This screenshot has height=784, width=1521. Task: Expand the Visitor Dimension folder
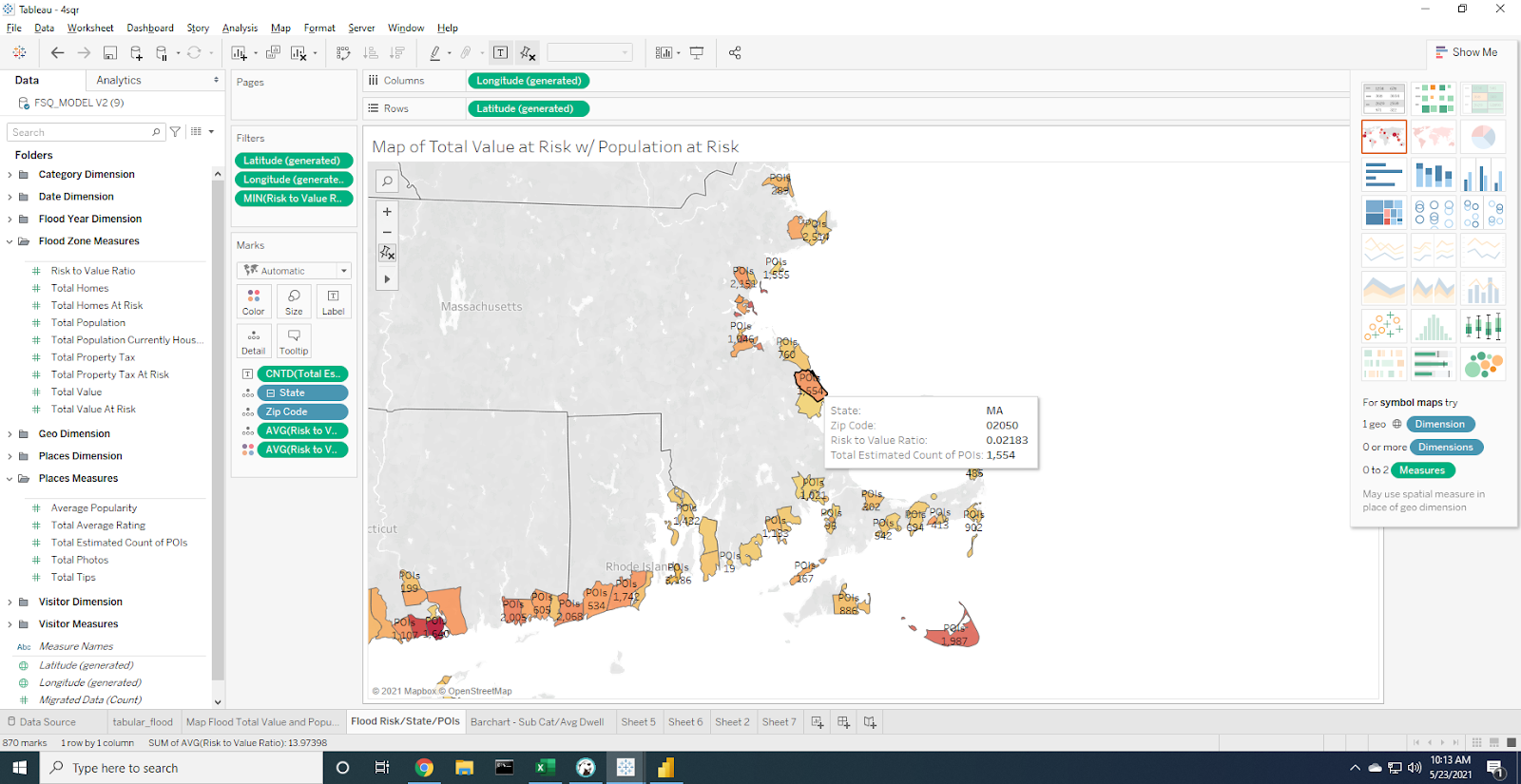(x=10, y=602)
